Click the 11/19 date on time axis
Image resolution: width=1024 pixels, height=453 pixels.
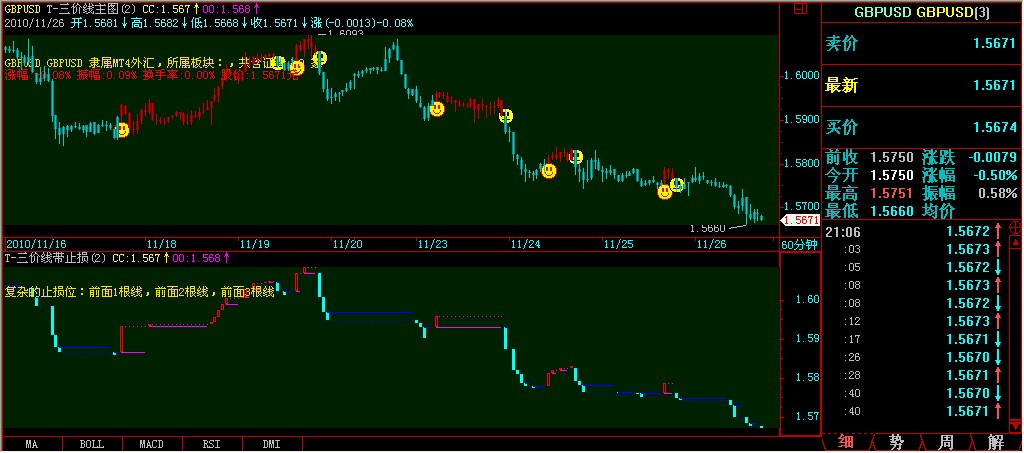tap(254, 244)
